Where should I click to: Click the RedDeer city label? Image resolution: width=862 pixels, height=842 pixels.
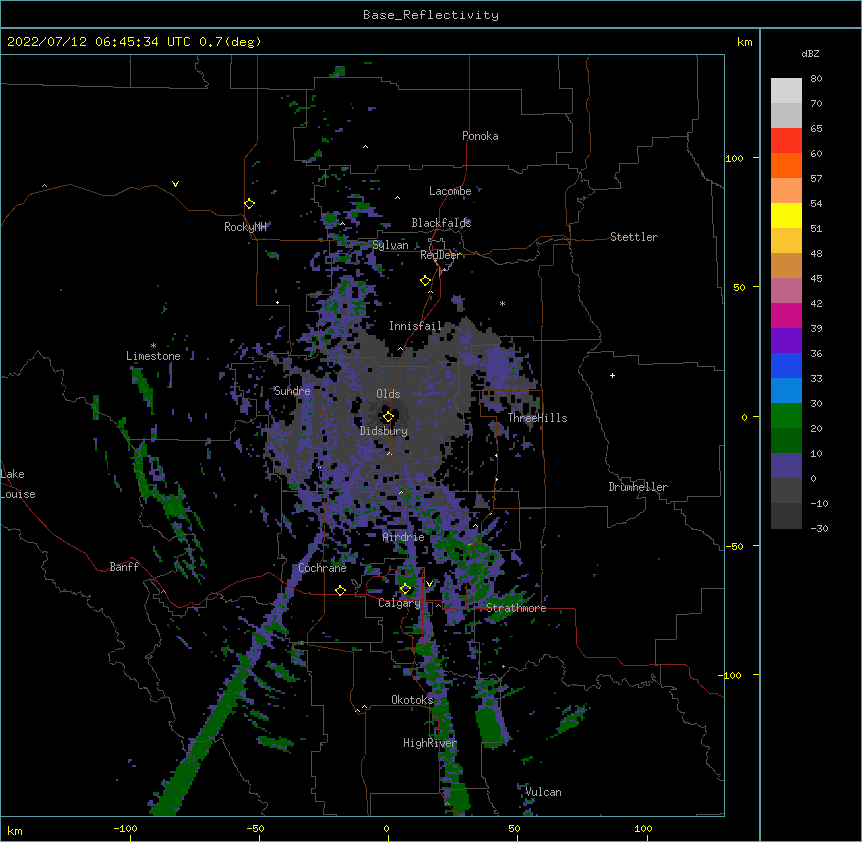tap(440, 255)
